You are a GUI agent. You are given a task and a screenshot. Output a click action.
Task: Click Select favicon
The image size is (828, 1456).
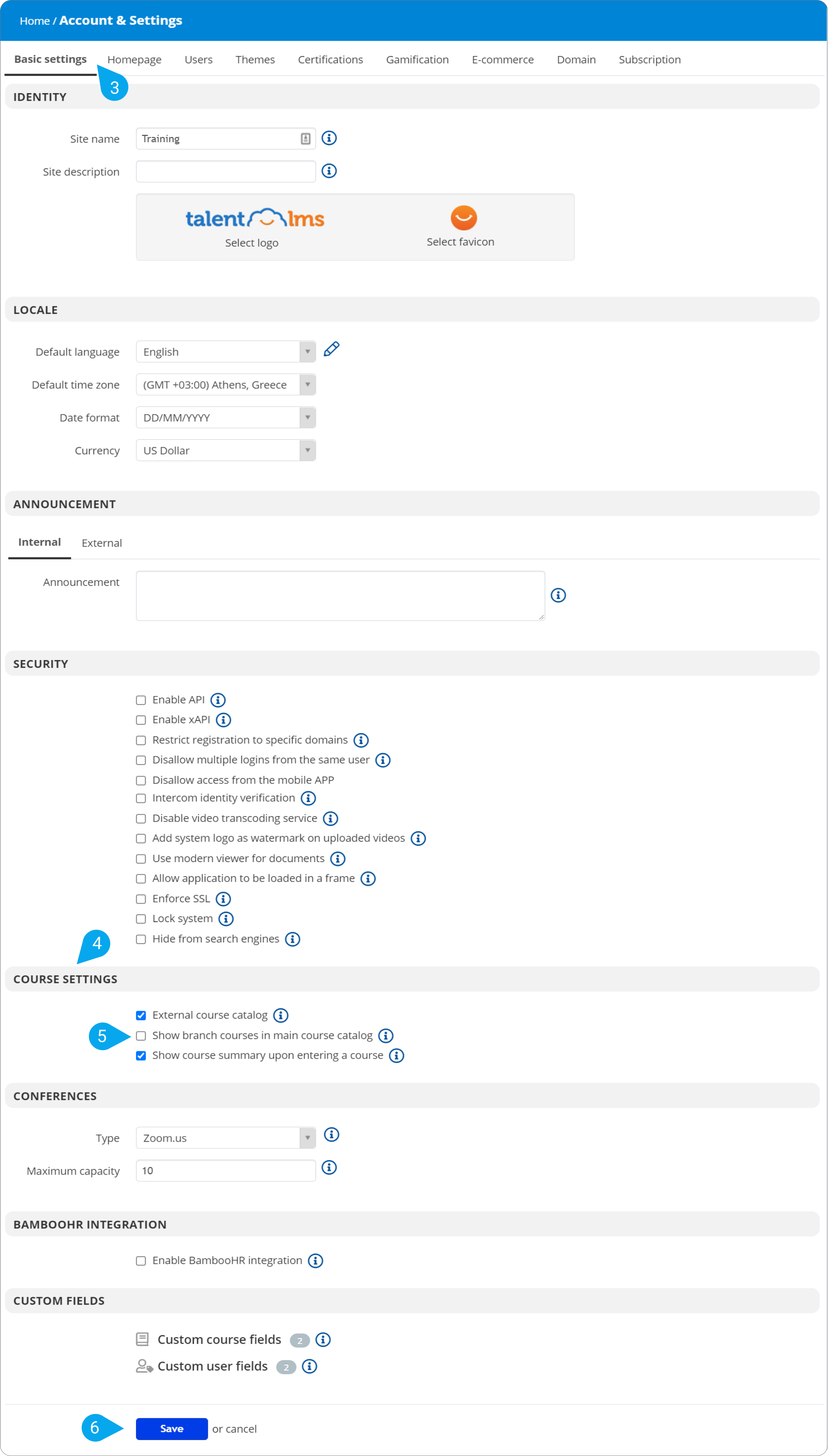[461, 242]
